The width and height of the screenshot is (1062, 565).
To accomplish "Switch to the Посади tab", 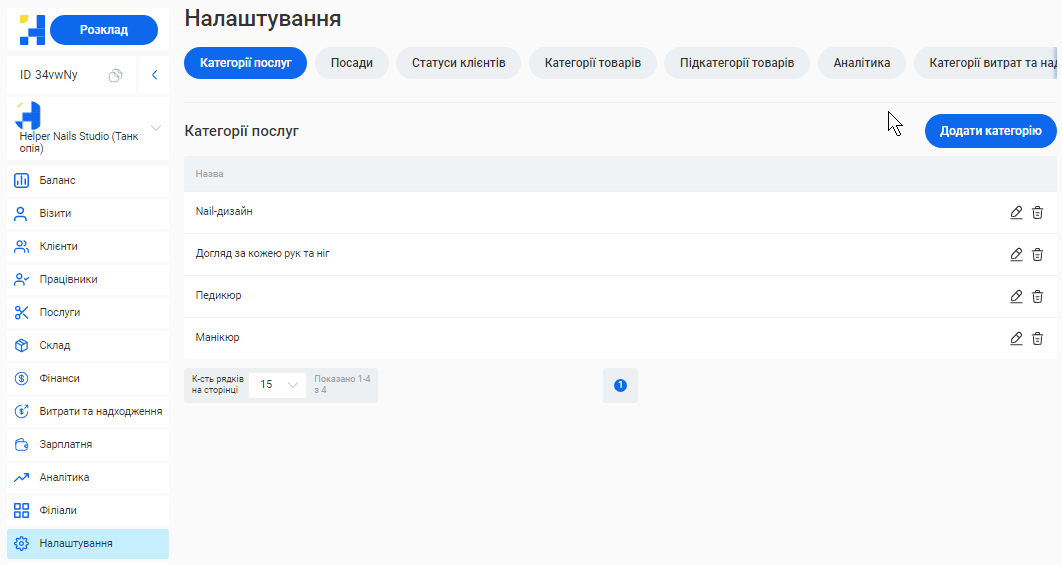I will pos(352,63).
